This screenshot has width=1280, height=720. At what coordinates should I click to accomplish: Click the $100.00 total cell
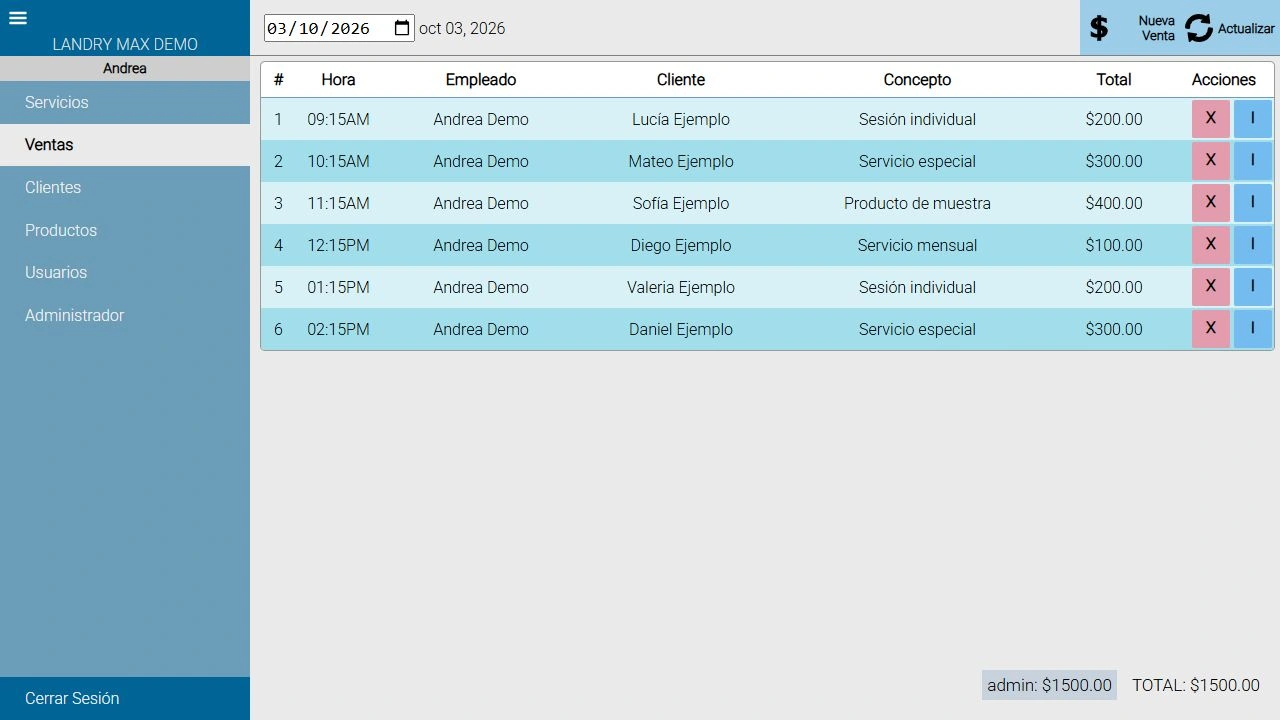[1114, 245]
